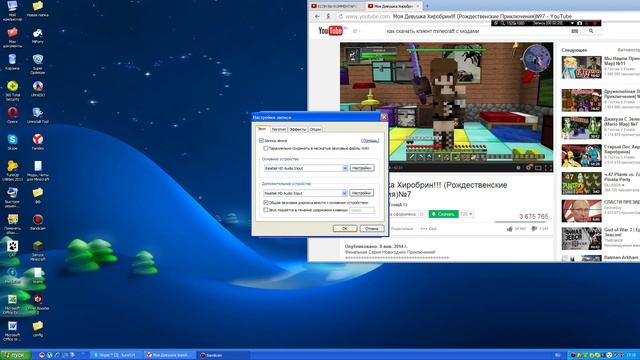Click Cancel in the recording settings dialog
Image resolution: width=640 pixels, height=360 pixels.
(371, 229)
